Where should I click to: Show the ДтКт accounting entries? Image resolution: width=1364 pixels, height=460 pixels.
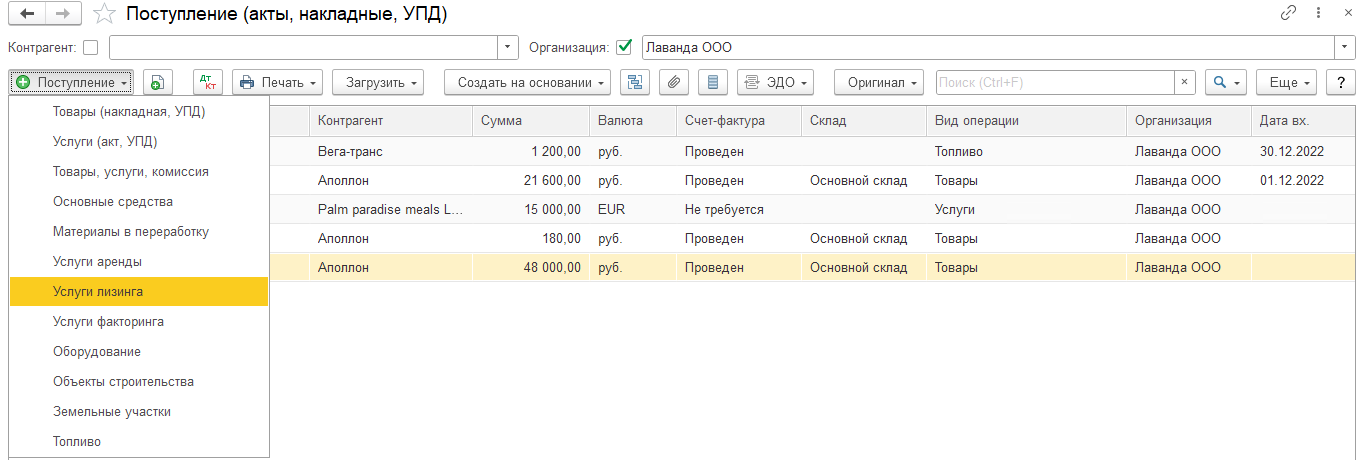coord(208,82)
